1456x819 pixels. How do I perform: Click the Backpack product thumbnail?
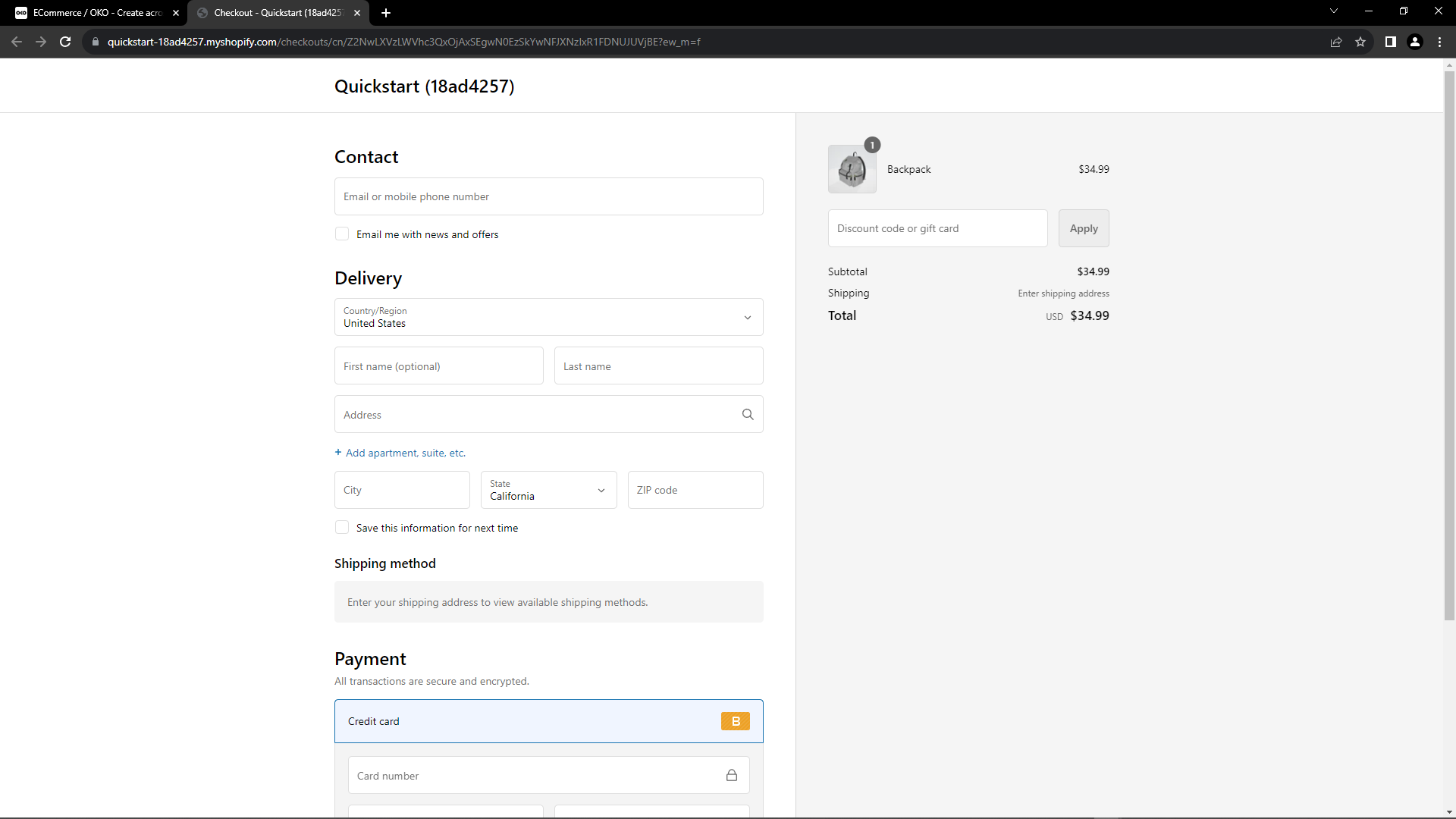point(852,169)
